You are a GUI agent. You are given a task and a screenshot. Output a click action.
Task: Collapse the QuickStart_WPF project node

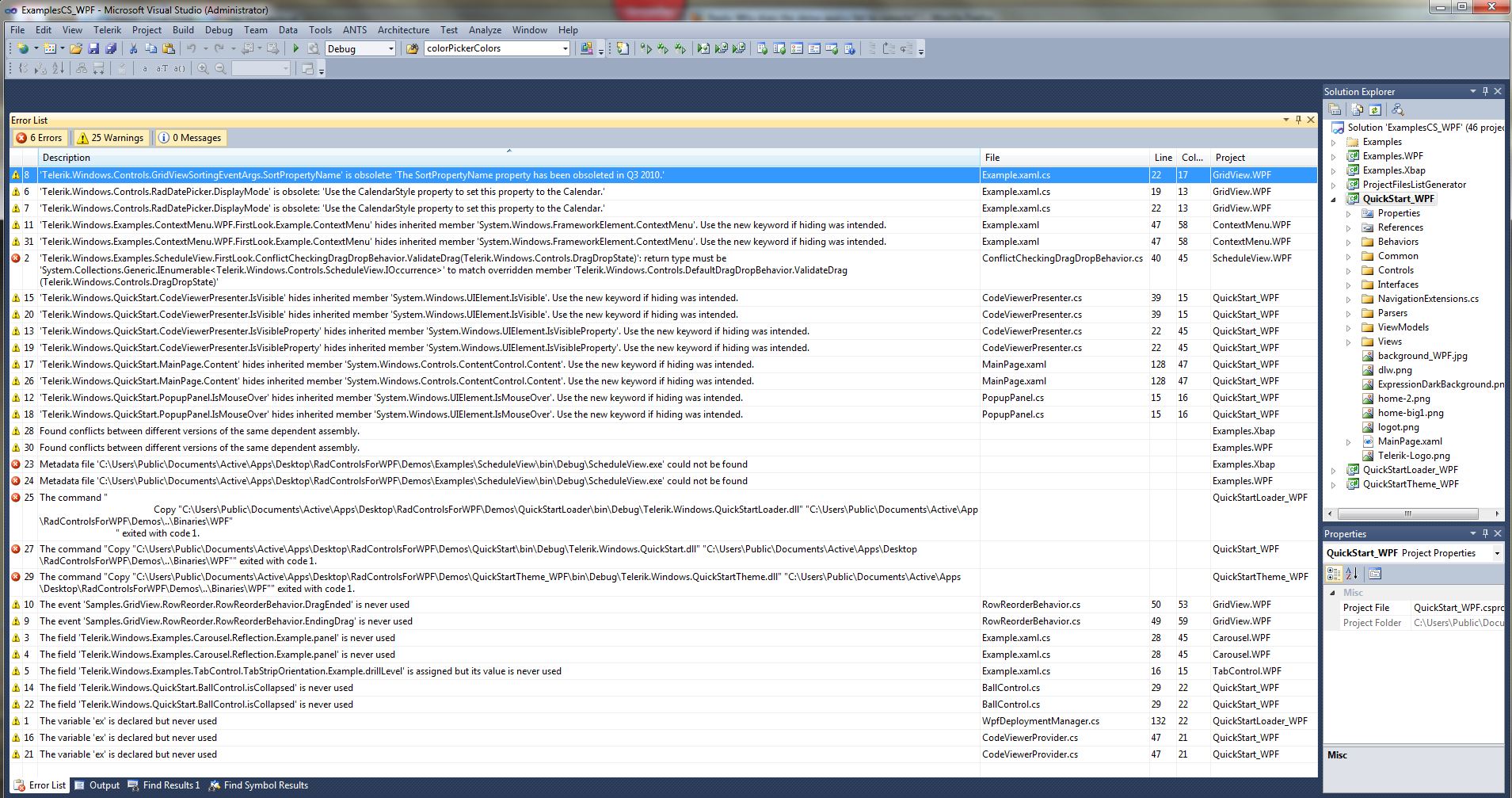pyautogui.click(x=1334, y=199)
